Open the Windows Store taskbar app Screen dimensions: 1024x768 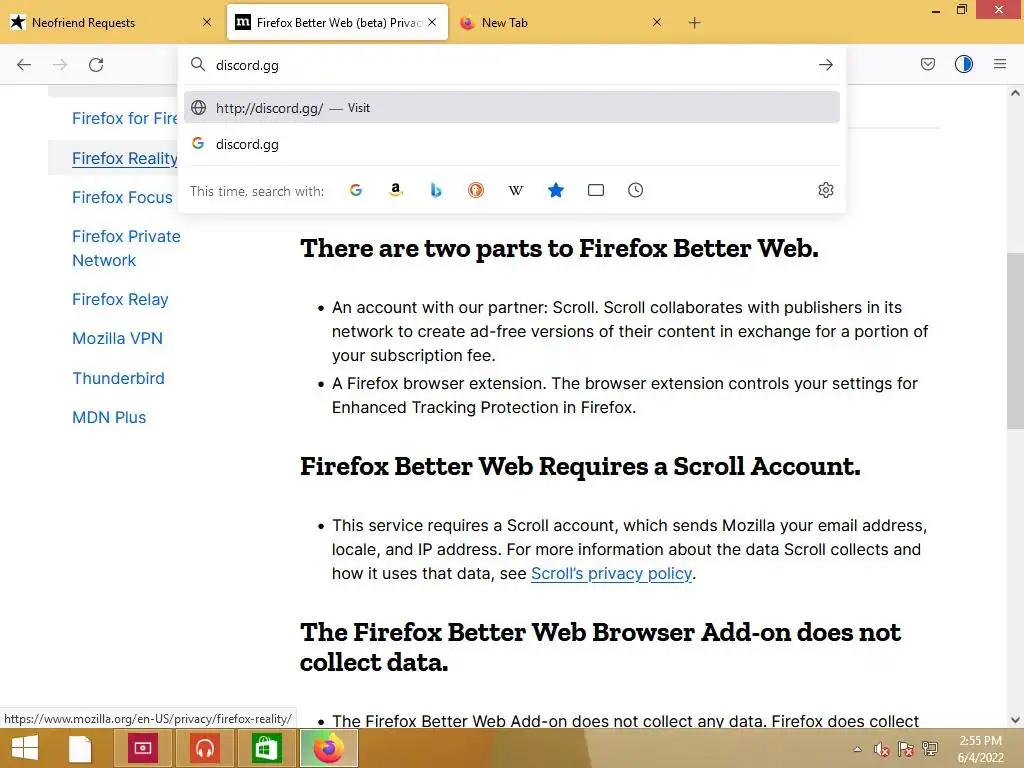pos(266,748)
